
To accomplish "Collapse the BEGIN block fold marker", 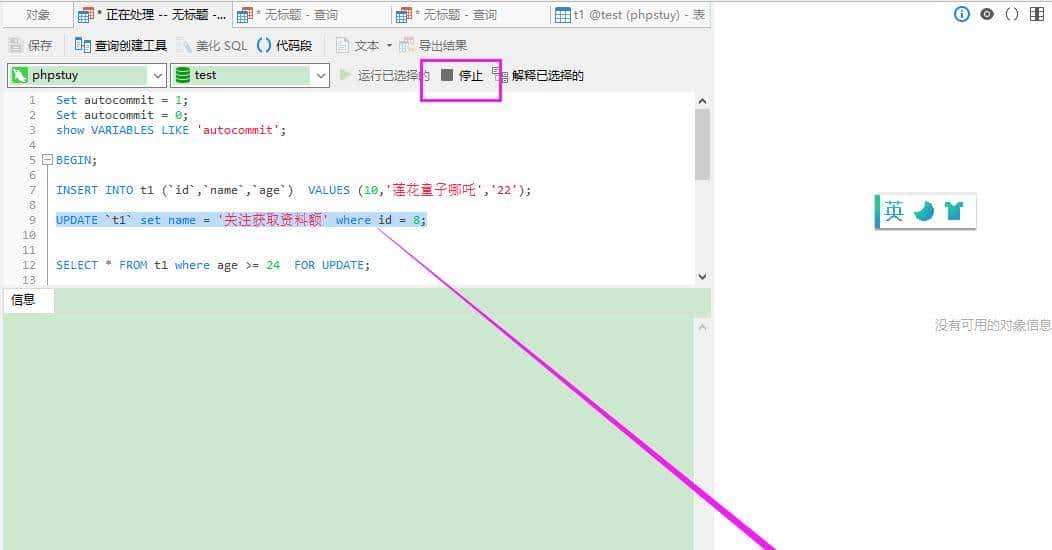I will [47, 160].
